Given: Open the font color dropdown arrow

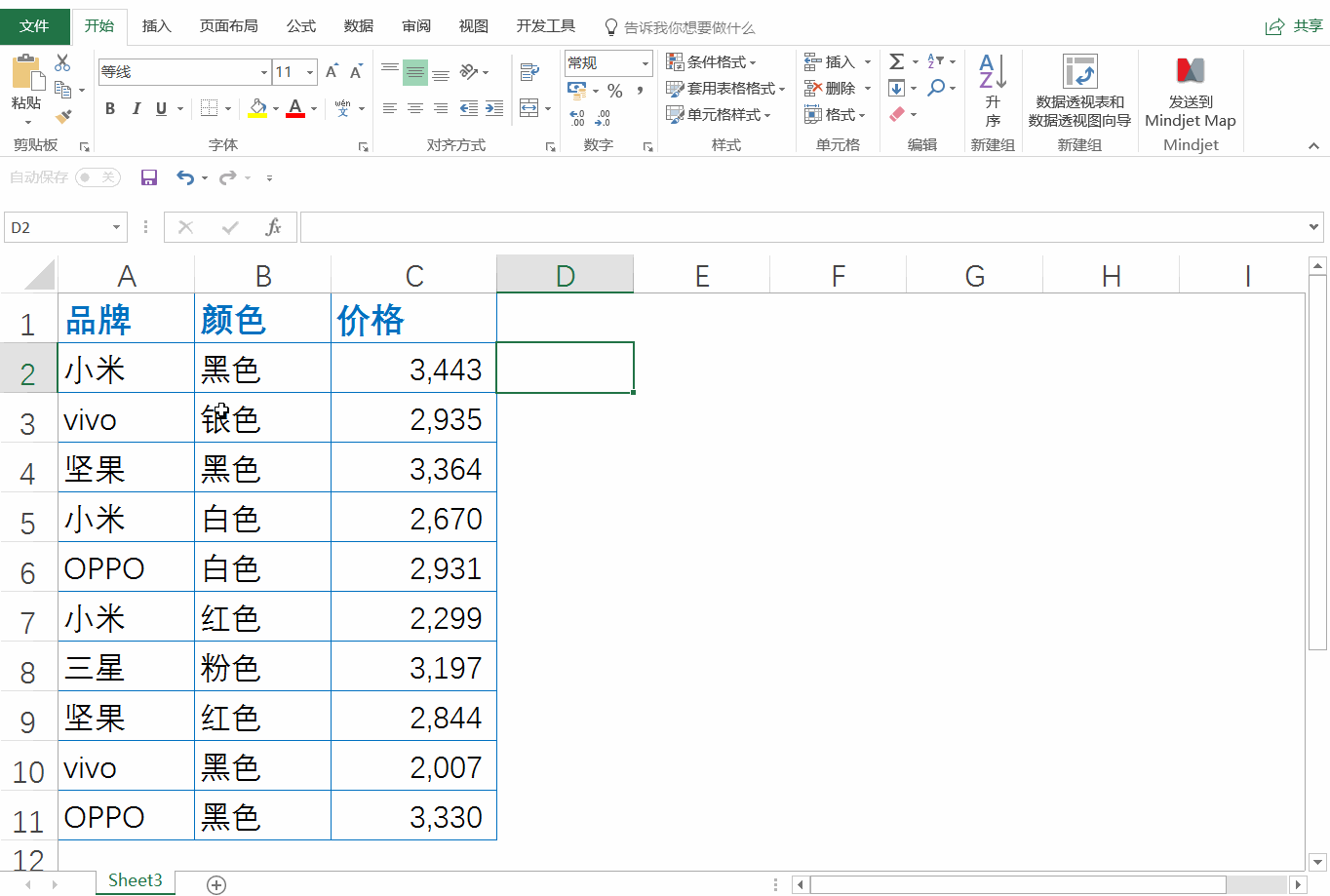Looking at the screenshot, I should click(314, 109).
